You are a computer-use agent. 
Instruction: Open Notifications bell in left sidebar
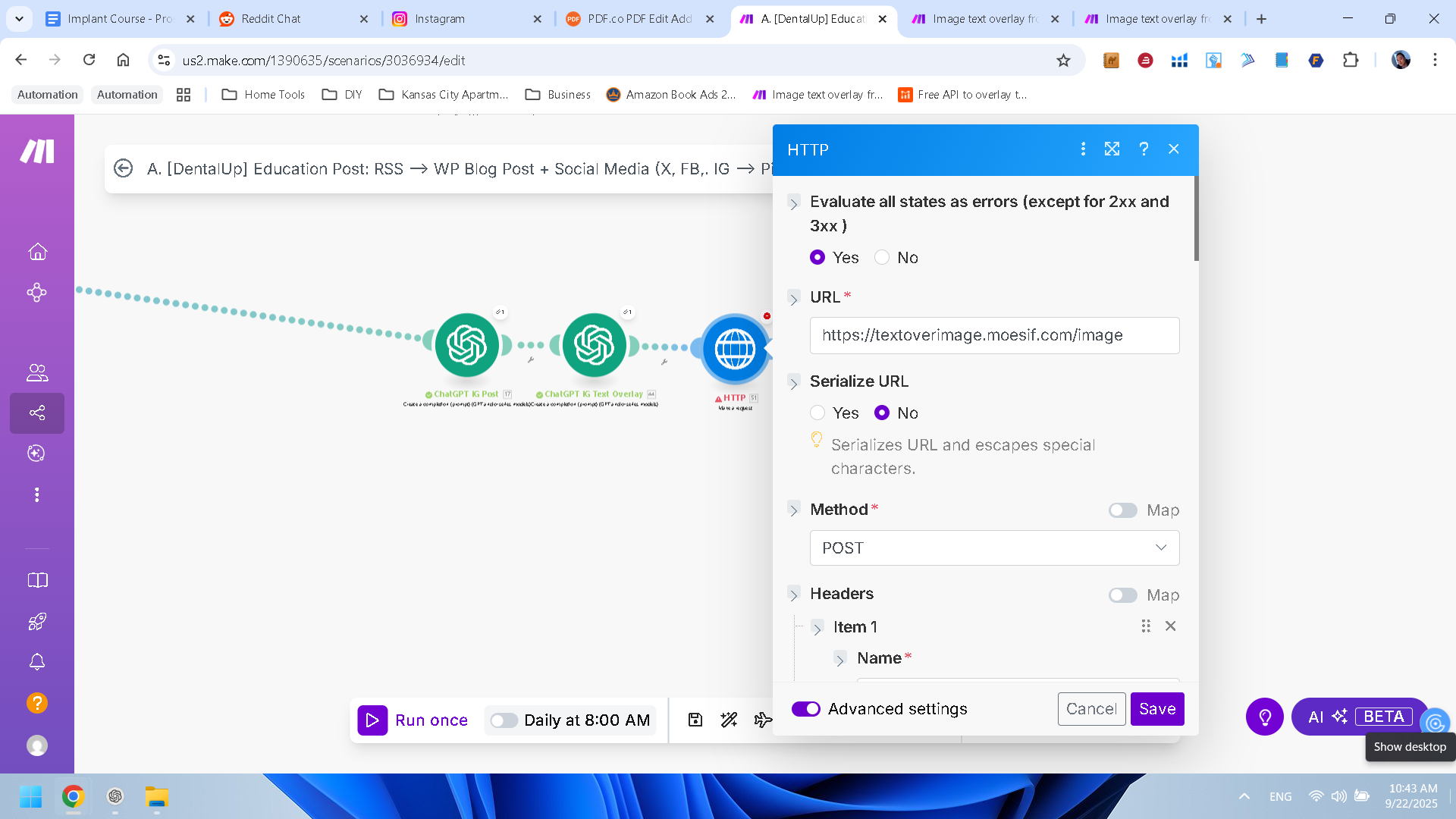(x=37, y=661)
